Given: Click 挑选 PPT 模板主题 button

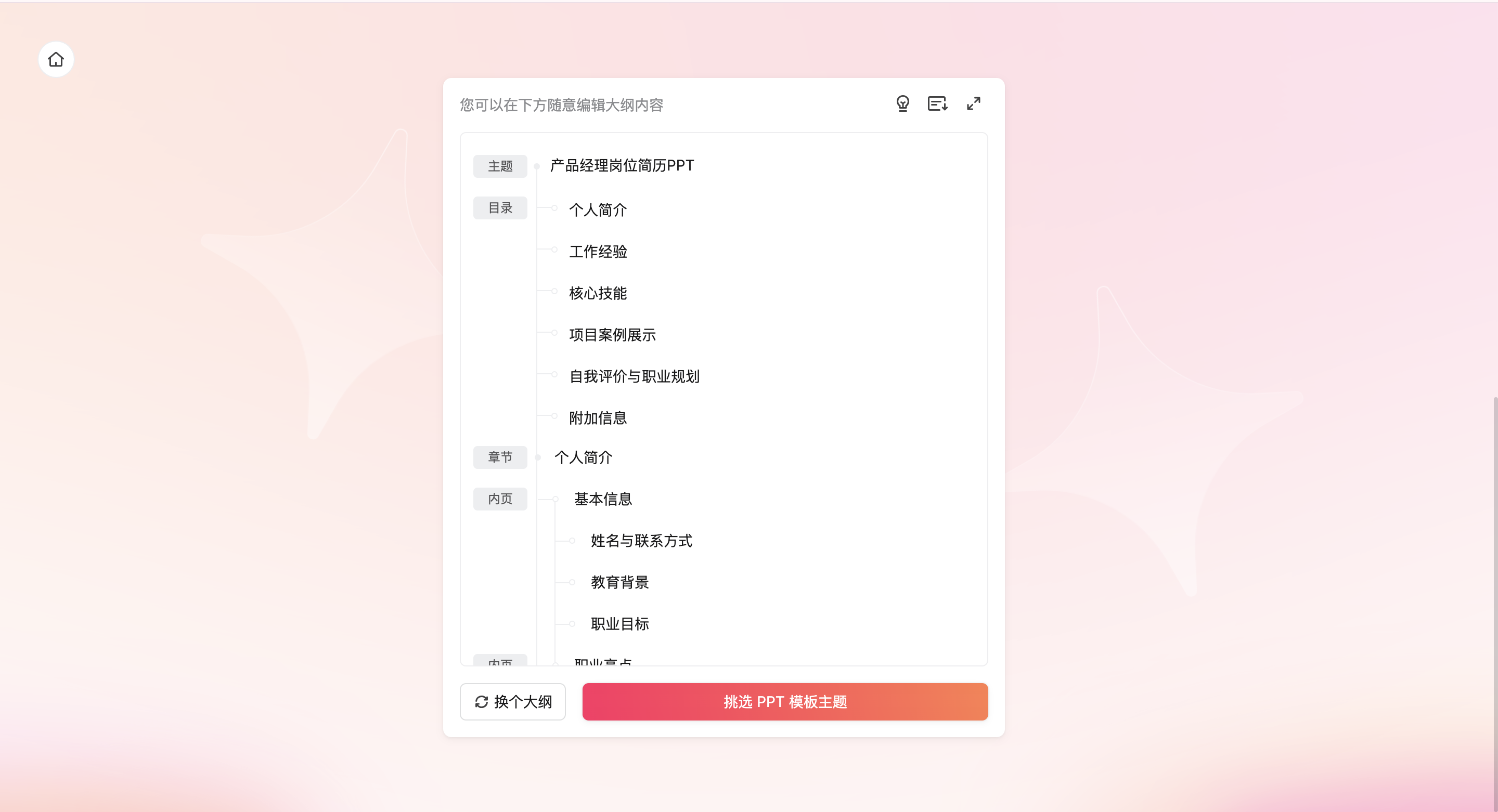Looking at the screenshot, I should (x=785, y=702).
